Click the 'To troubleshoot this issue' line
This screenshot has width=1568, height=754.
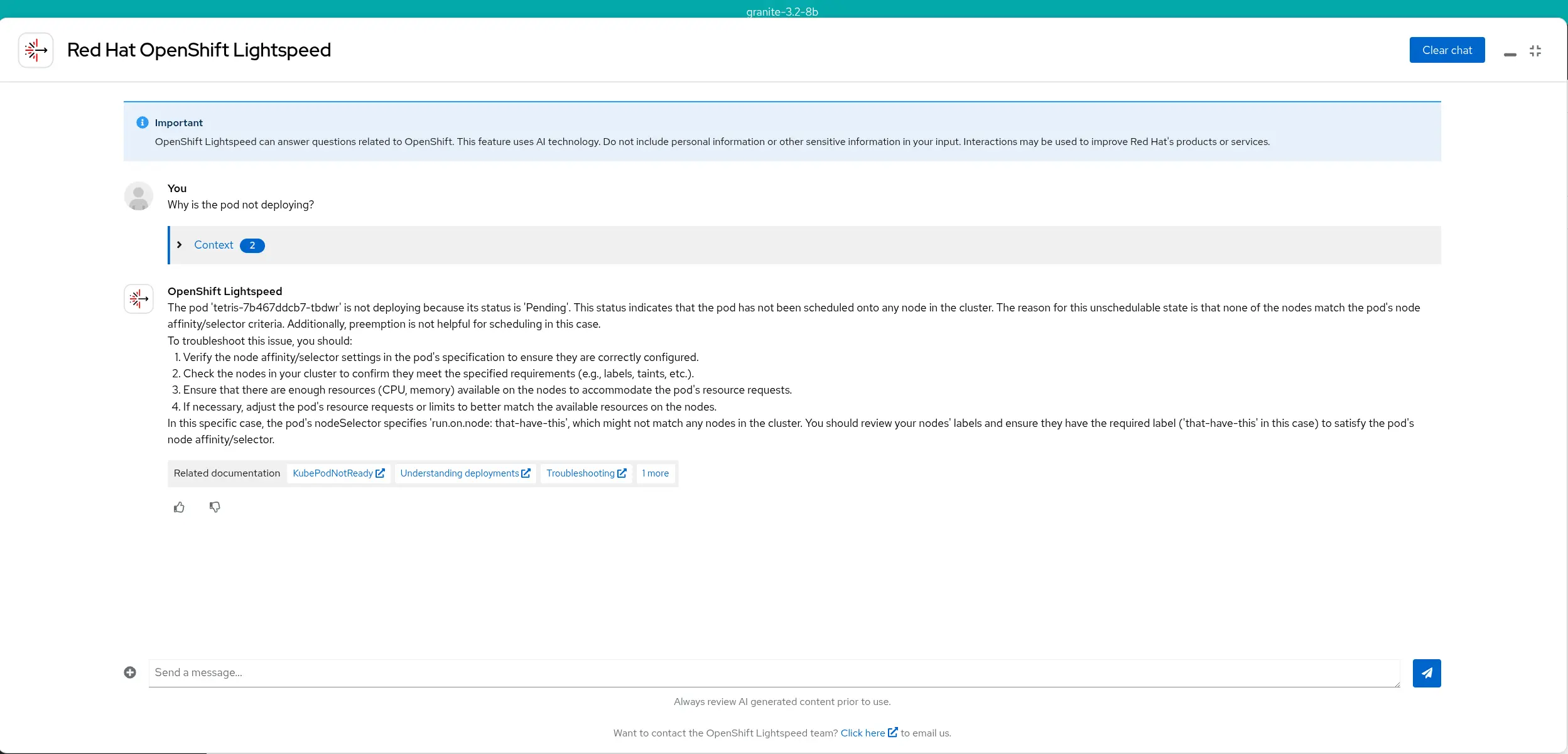pyautogui.click(x=260, y=341)
